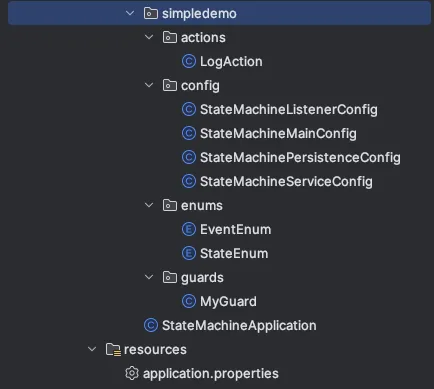Image resolution: width=434 pixels, height=389 pixels.
Task: Collapse the config folder chevron
Action: click(149, 85)
